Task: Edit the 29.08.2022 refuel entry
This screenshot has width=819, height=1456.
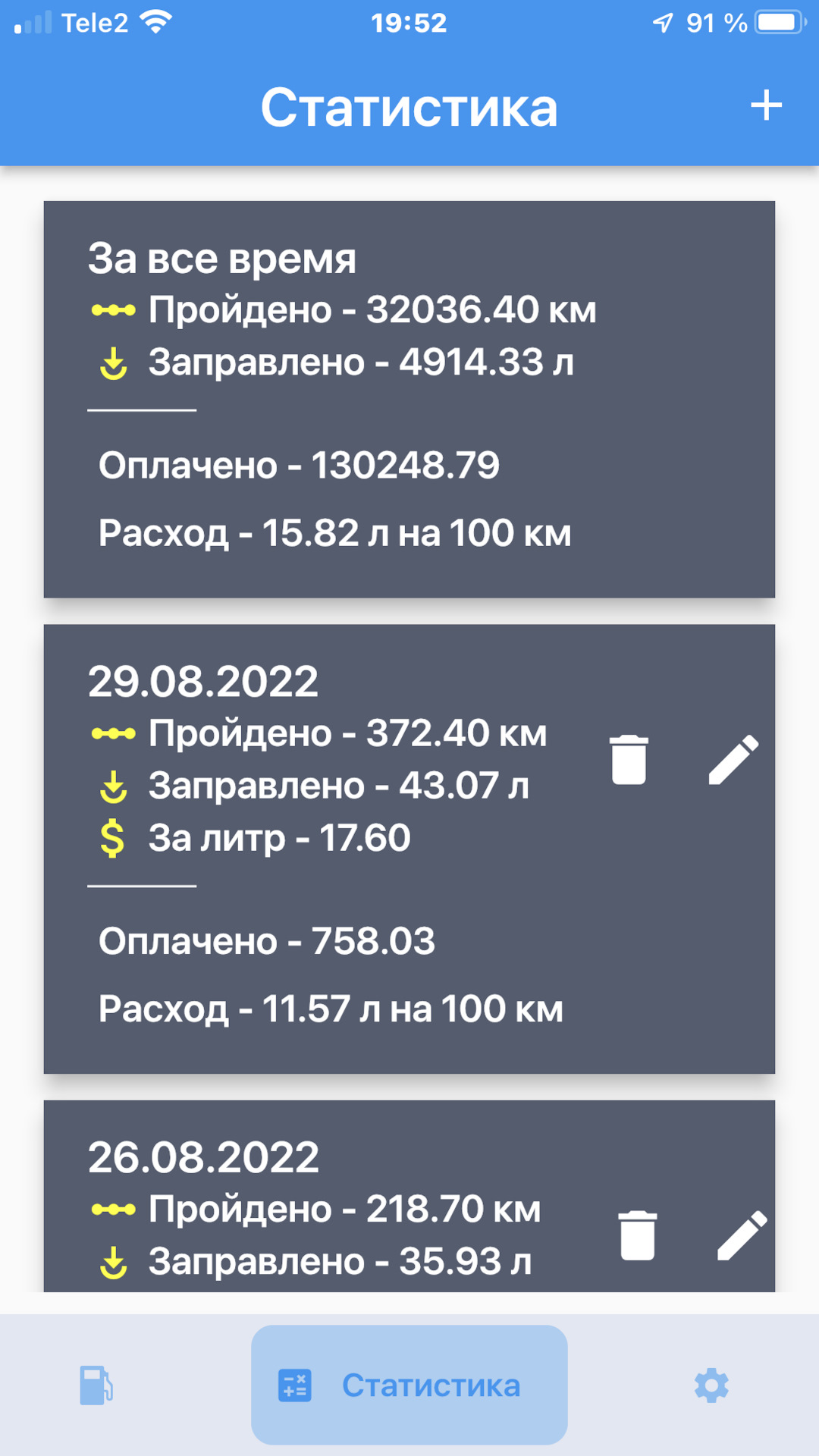Action: click(733, 759)
